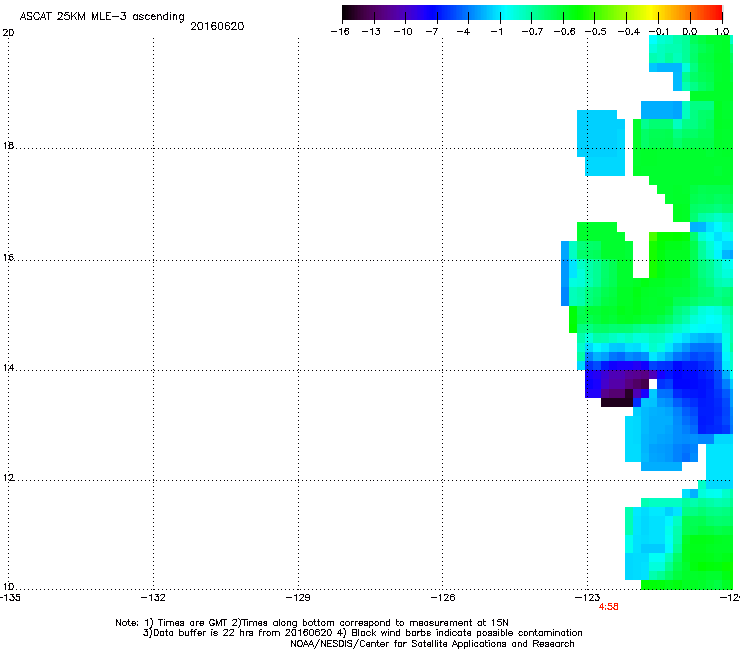
Task: Click the colorbar label -10
Action: click(403, 32)
